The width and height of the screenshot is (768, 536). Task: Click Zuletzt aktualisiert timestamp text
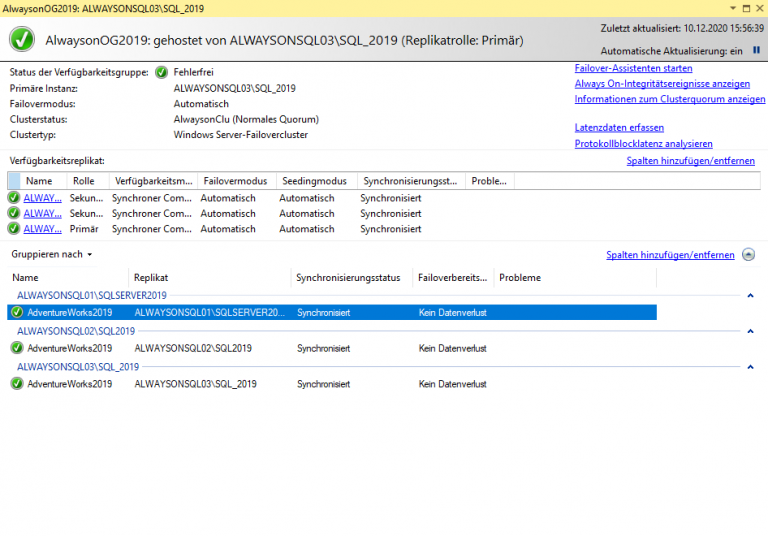click(x=682, y=28)
